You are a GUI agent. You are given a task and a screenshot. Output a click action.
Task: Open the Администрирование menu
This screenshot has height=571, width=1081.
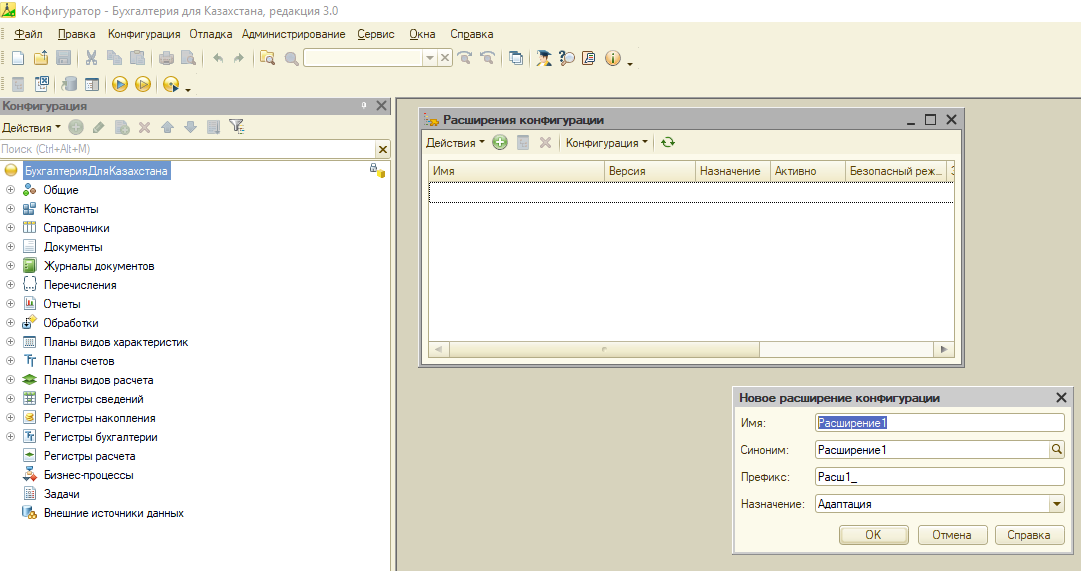294,34
